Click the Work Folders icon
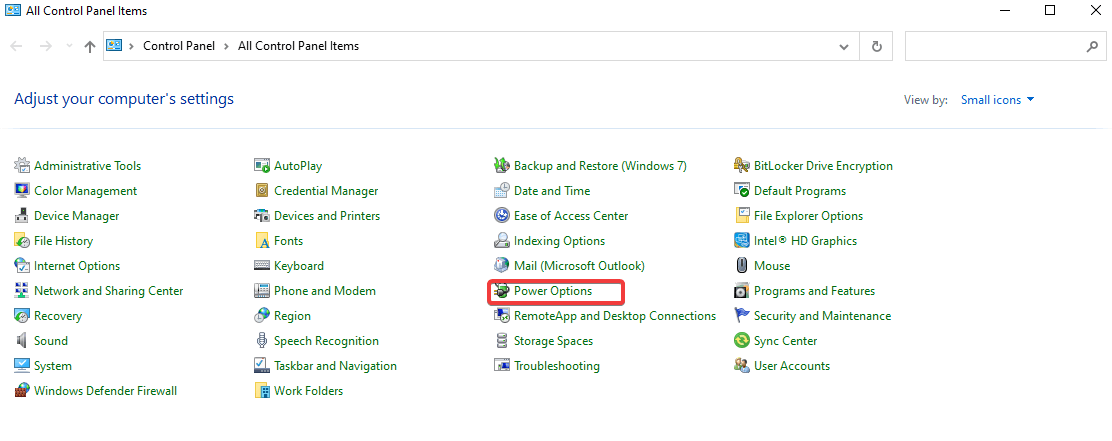Image resolution: width=1112 pixels, height=441 pixels. (x=262, y=391)
